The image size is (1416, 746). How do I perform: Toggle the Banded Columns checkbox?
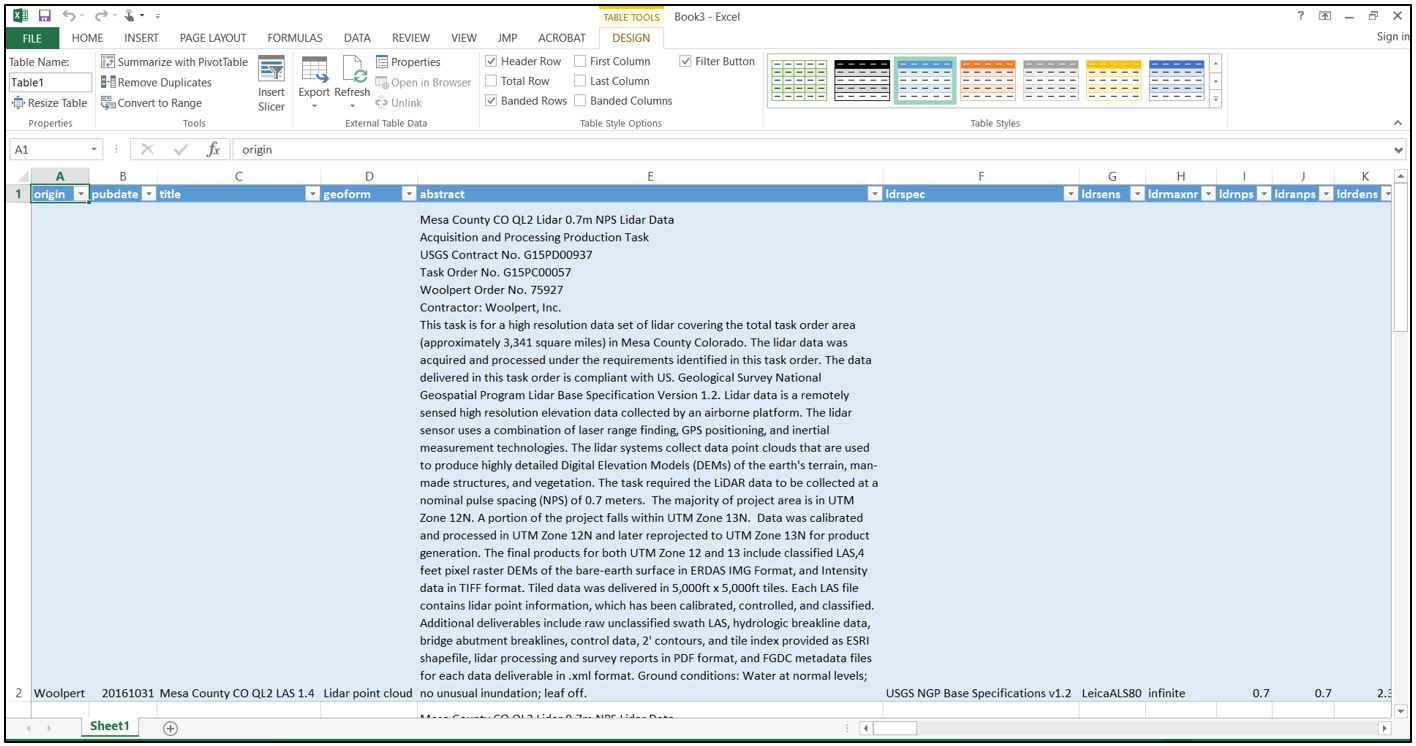(x=580, y=101)
